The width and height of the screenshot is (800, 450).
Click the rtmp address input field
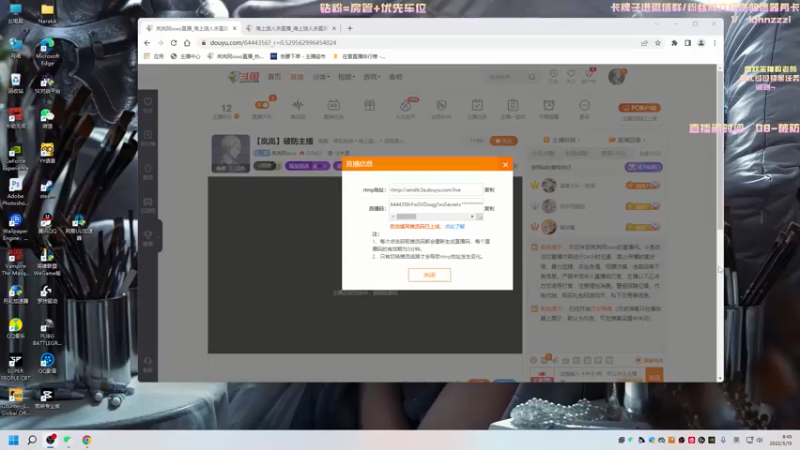(436, 190)
